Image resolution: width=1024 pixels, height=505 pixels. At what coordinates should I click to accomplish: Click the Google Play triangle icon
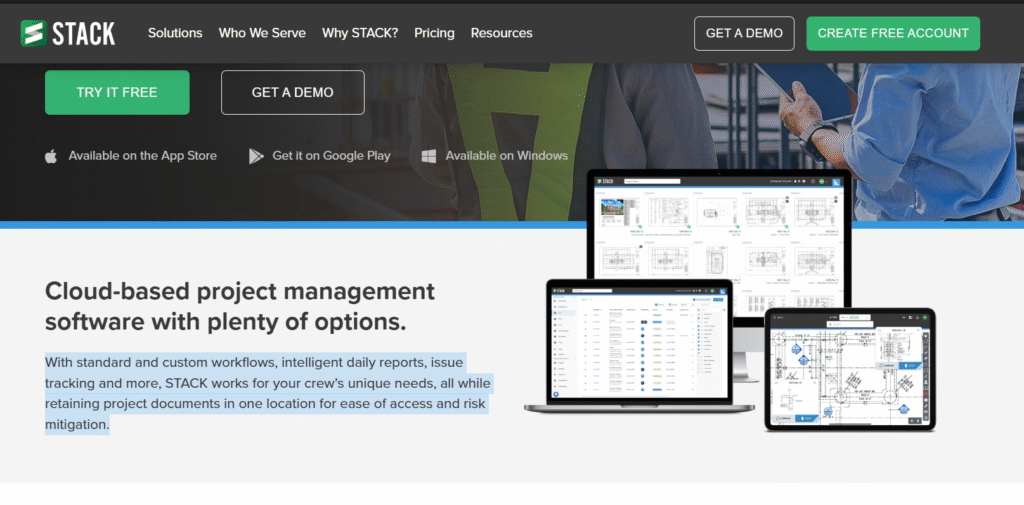[x=256, y=156]
